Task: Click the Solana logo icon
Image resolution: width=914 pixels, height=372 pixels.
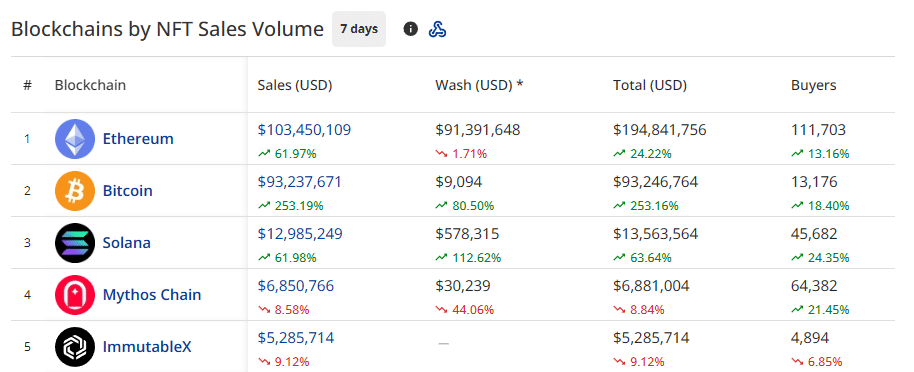Action: pyautogui.click(x=75, y=243)
